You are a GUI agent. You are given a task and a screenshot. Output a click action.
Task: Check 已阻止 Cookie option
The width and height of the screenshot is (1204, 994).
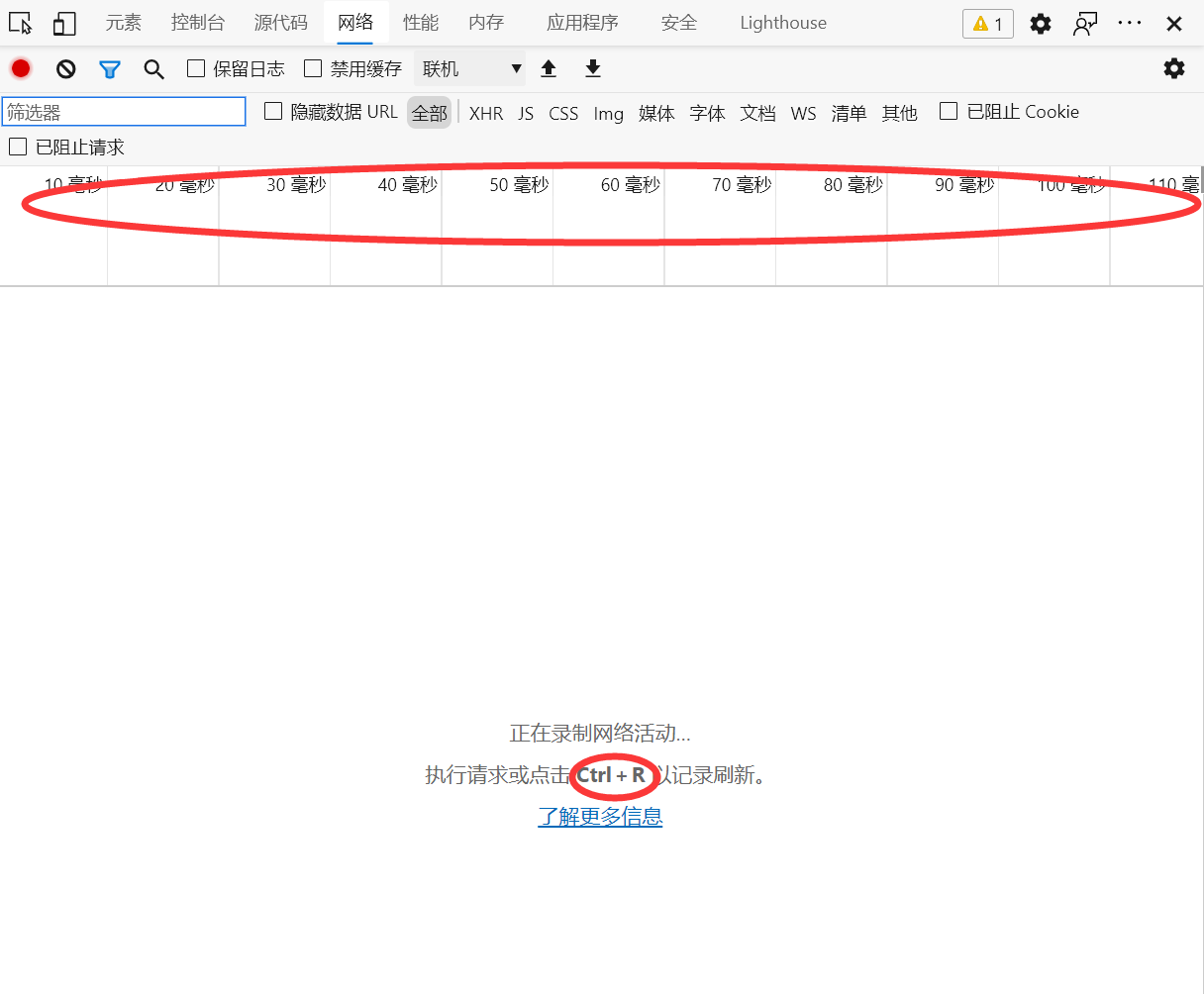point(949,111)
